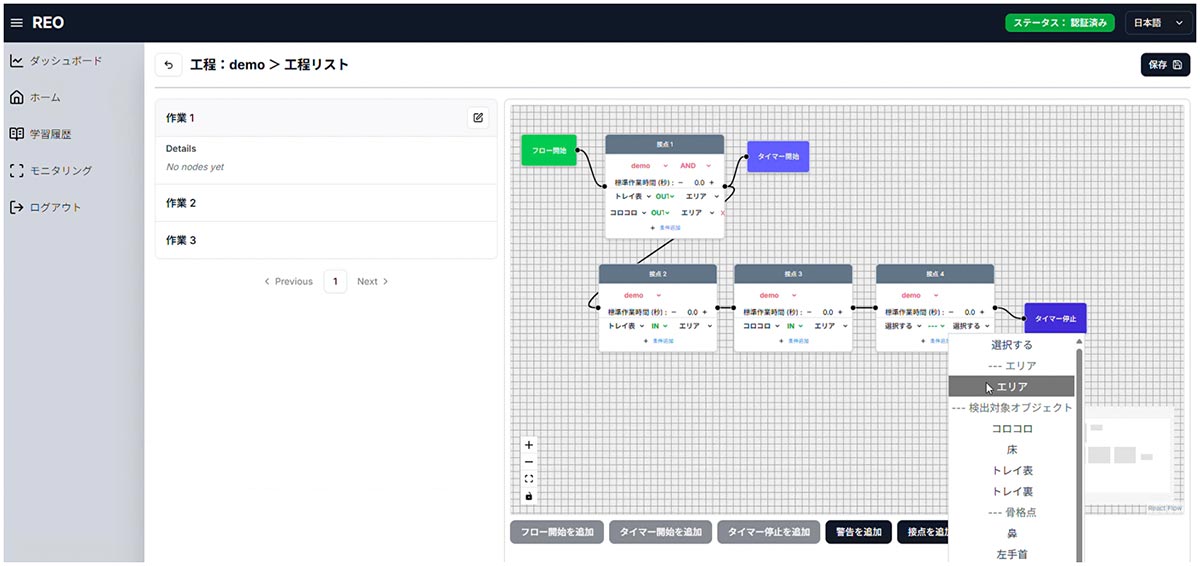Zoom out on the flow canvas
Image resolution: width=1200 pixels, height=566 pixels.
pyautogui.click(x=529, y=462)
